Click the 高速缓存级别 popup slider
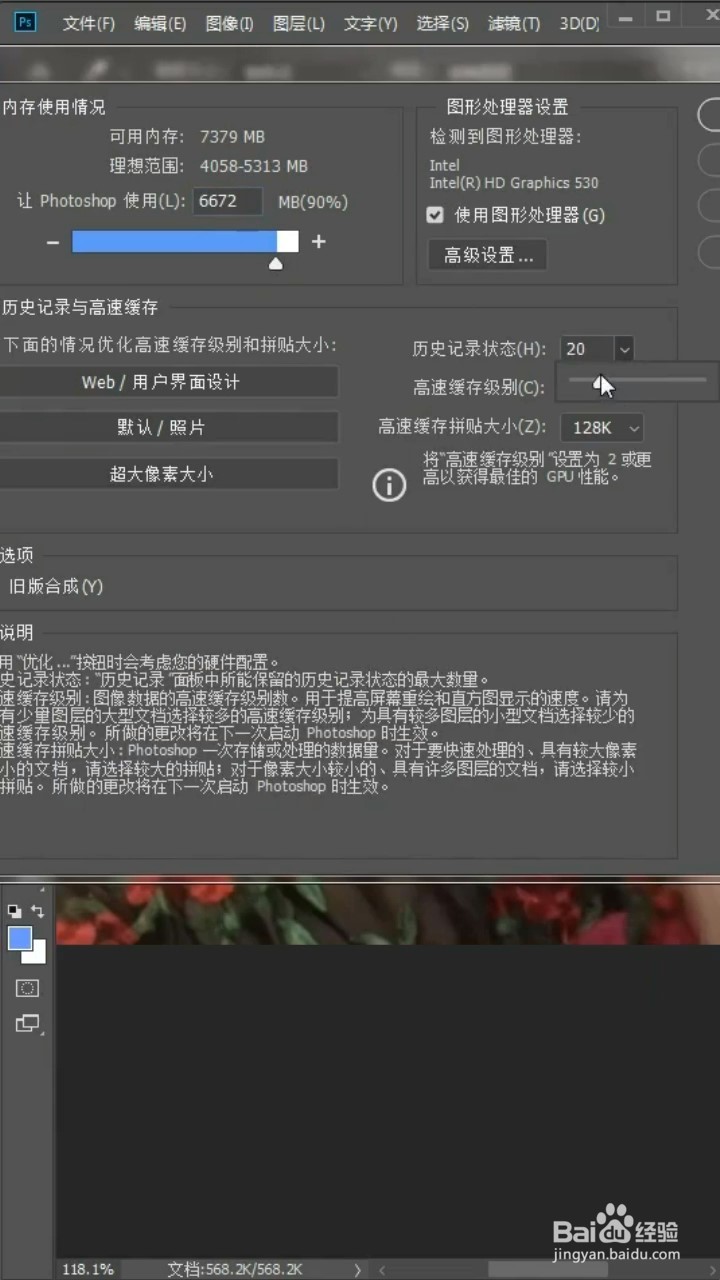 click(x=636, y=381)
